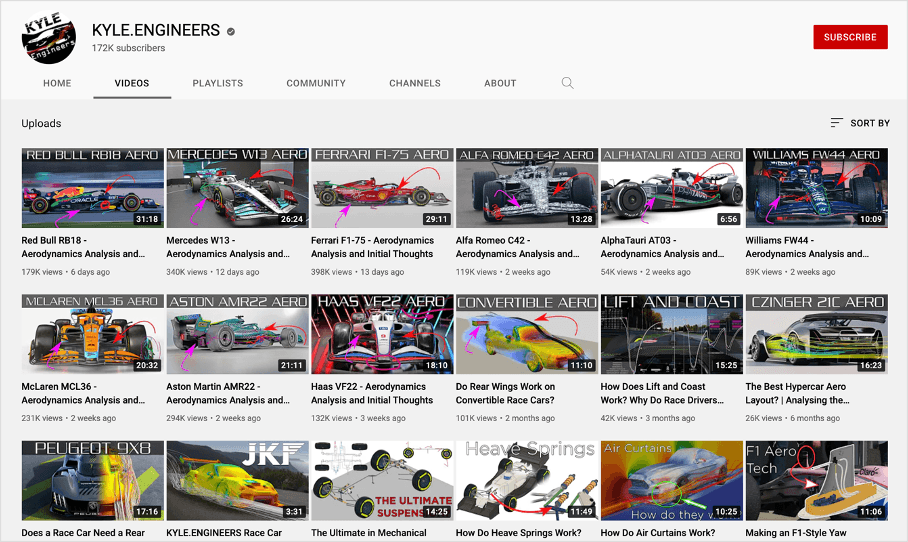The width and height of the screenshot is (908, 542).
Task: Click '340K views • 12 days ago' text
Action: tap(213, 272)
